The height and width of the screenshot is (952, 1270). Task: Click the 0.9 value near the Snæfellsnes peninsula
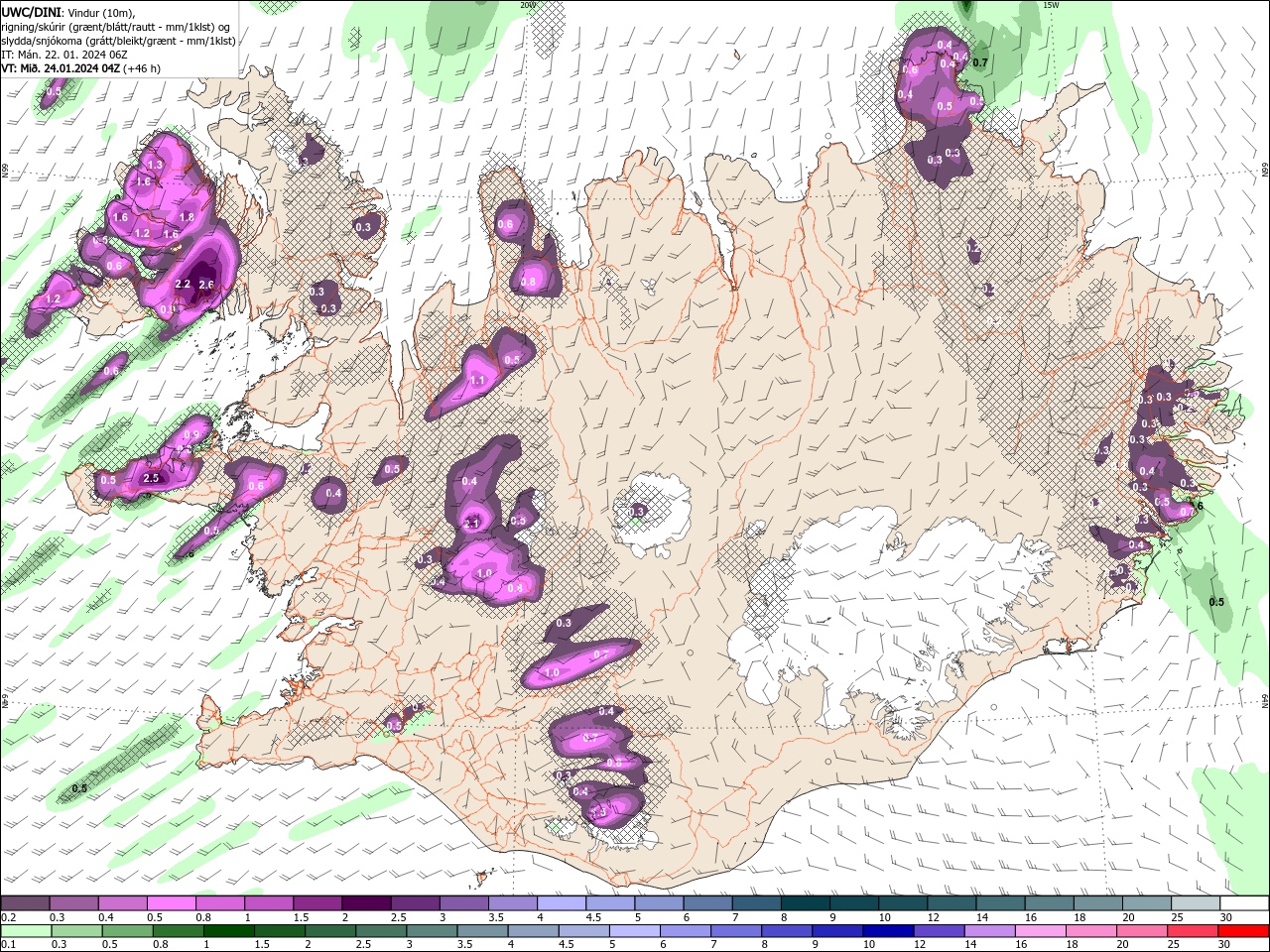190,434
